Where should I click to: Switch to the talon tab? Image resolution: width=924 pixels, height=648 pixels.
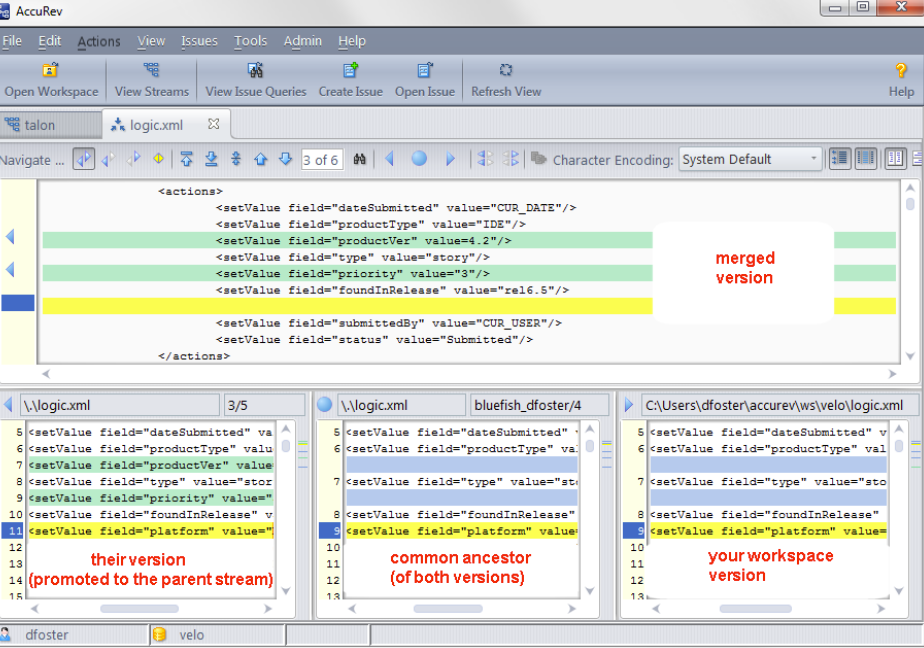[40, 125]
